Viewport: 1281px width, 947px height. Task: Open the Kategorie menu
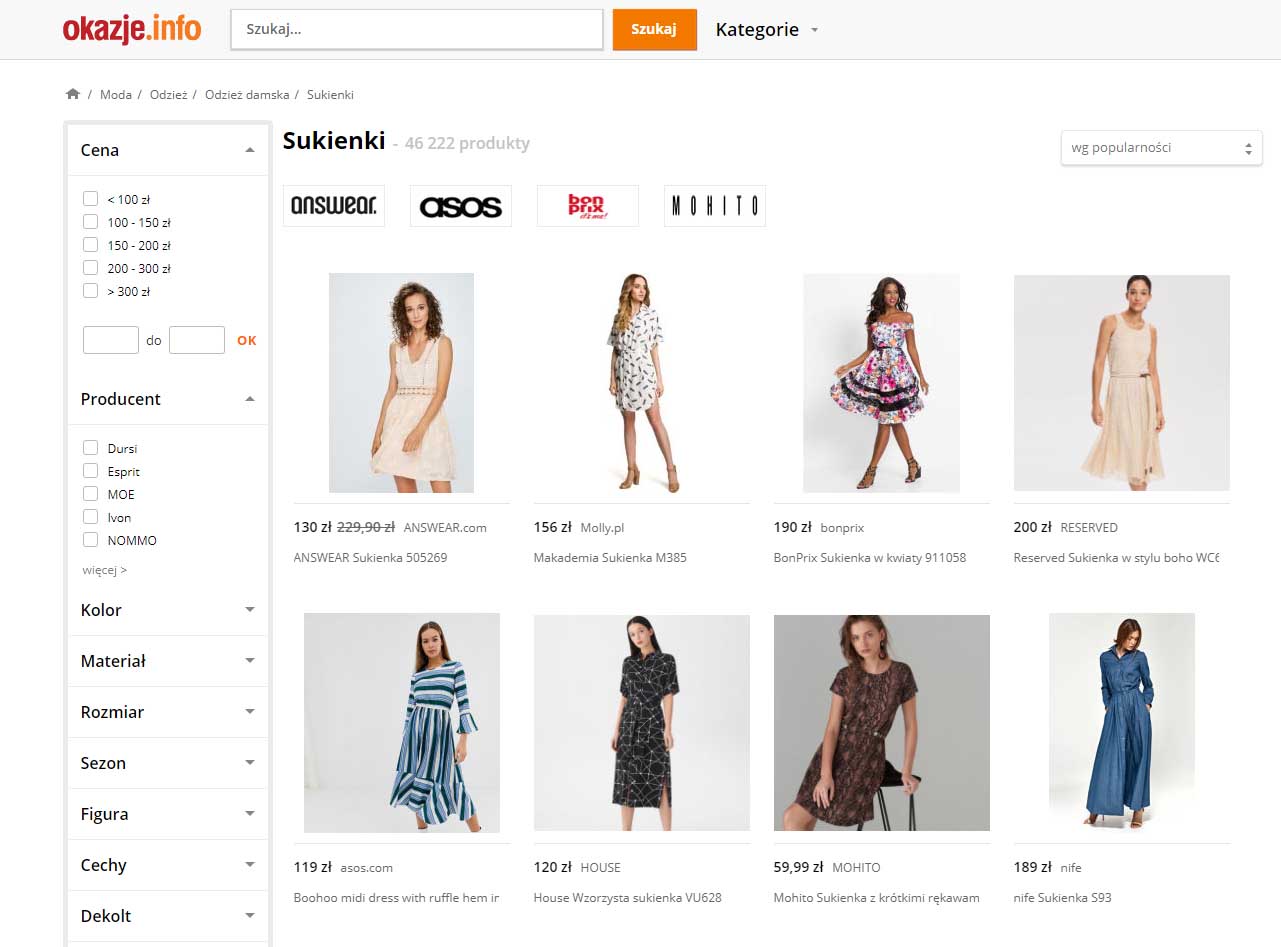766,30
